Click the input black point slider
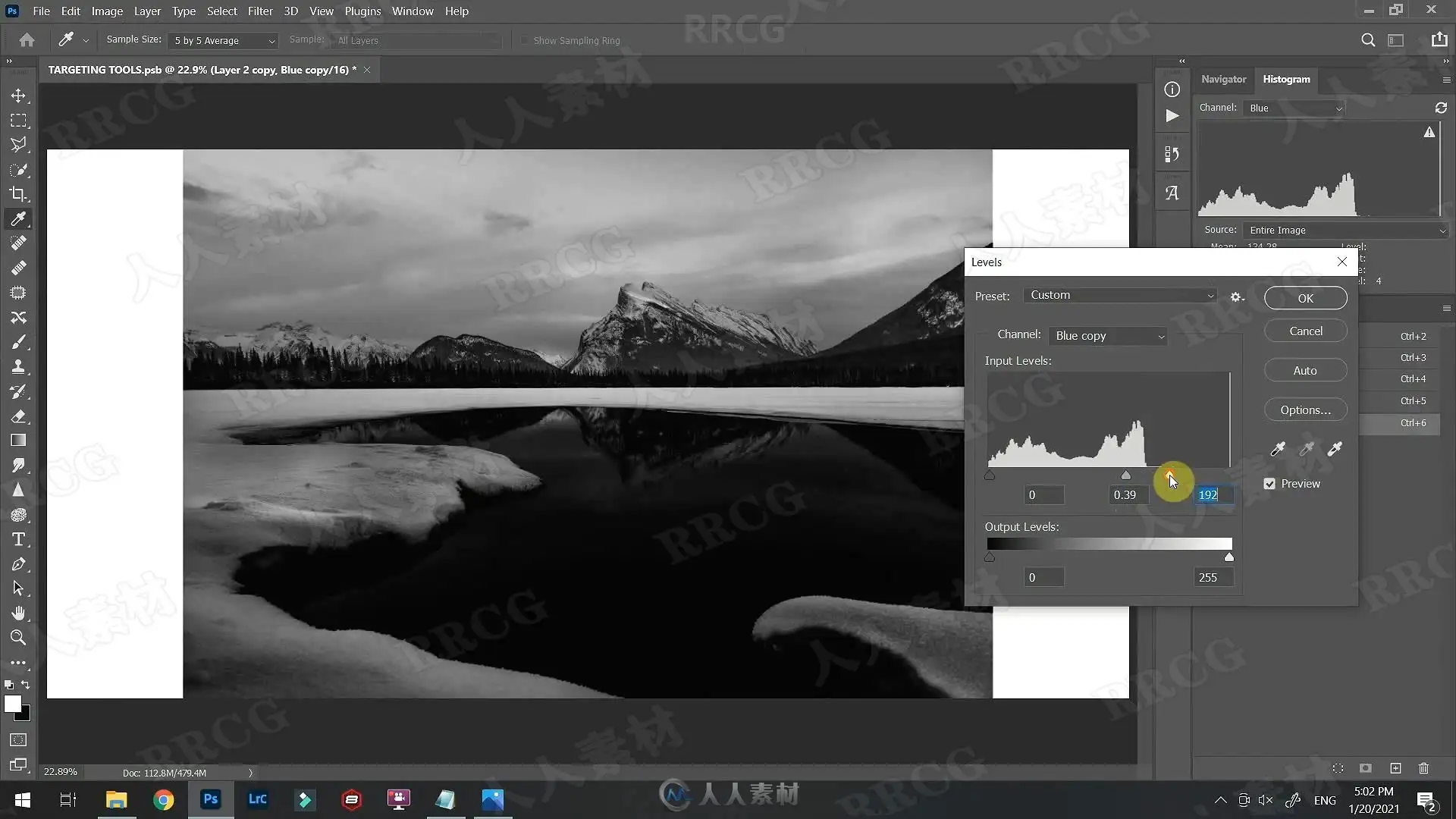The height and width of the screenshot is (819, 1456). (x=990, y=475)
